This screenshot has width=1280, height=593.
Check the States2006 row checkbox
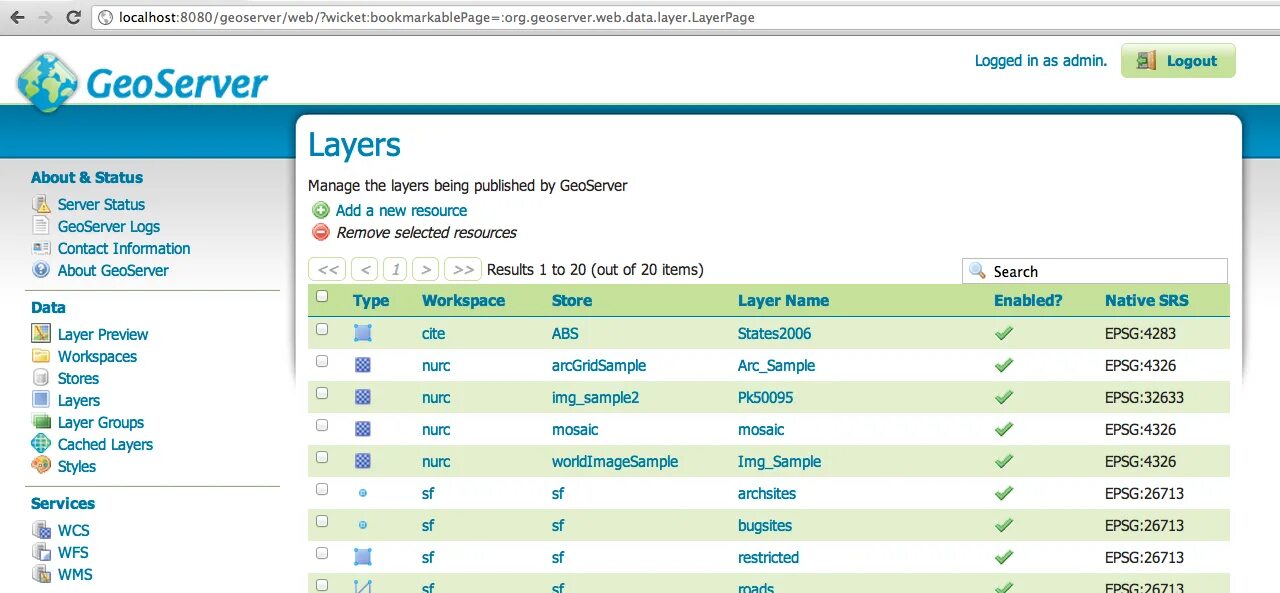[322, 329]
